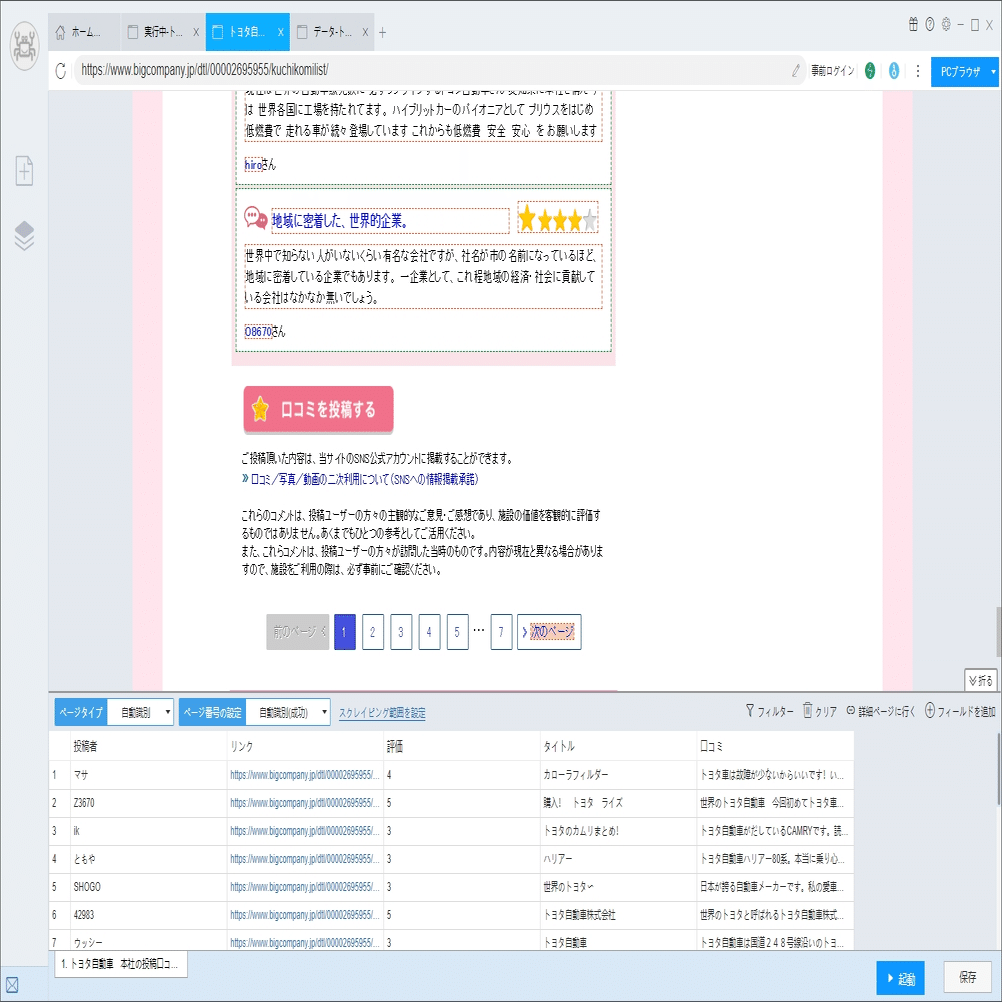Switch to the ホーム tab

[84, 32]
